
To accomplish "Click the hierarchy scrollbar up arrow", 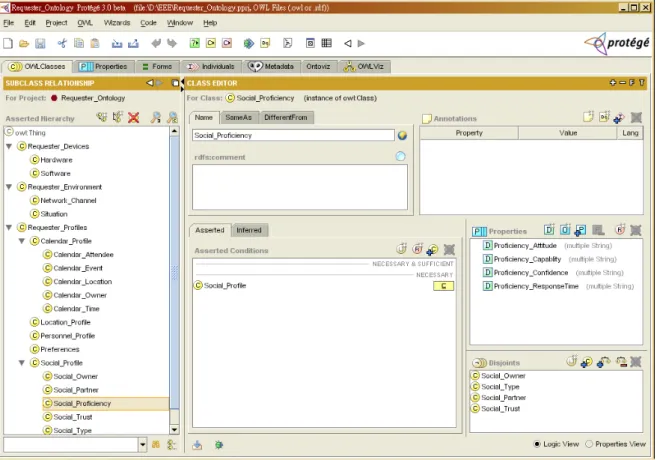I will pyautogui.click(x=174, y=131).
